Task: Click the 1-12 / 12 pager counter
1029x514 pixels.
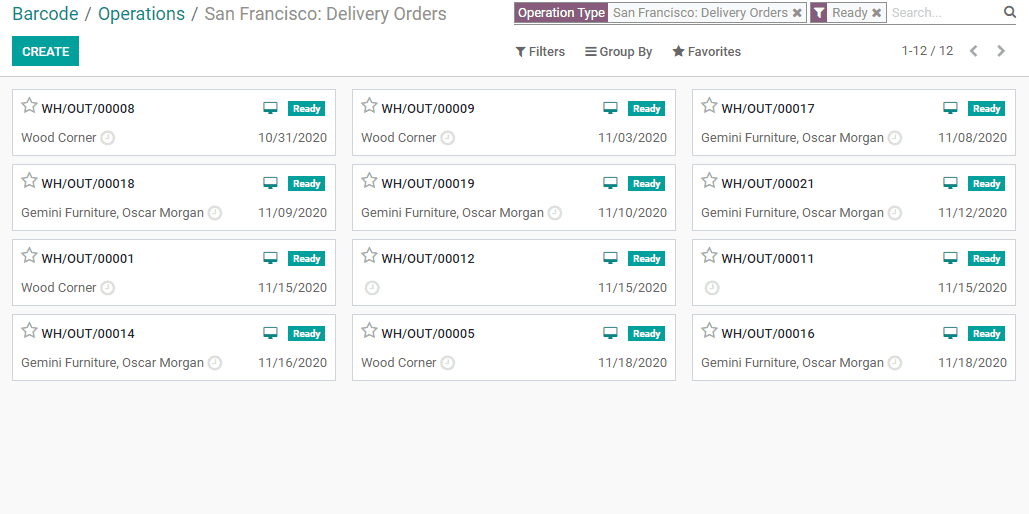Action: tap(927, 51)
